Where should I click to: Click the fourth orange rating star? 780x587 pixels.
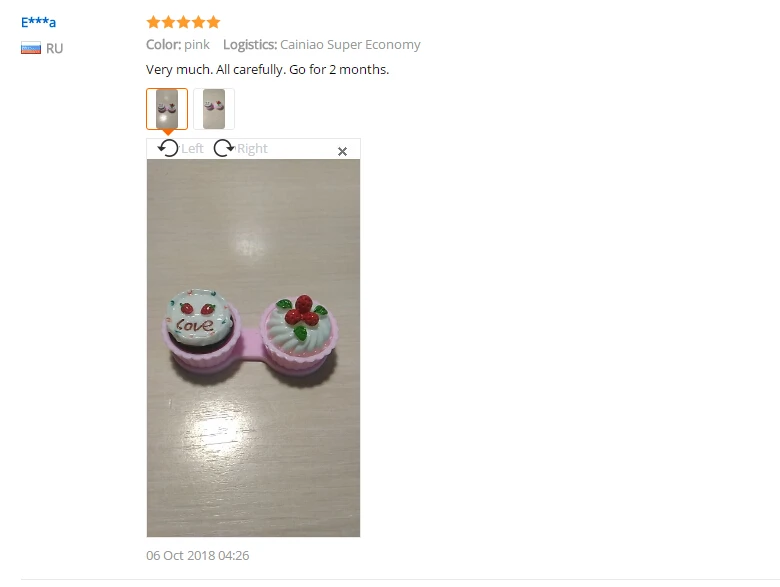point(198,22)
